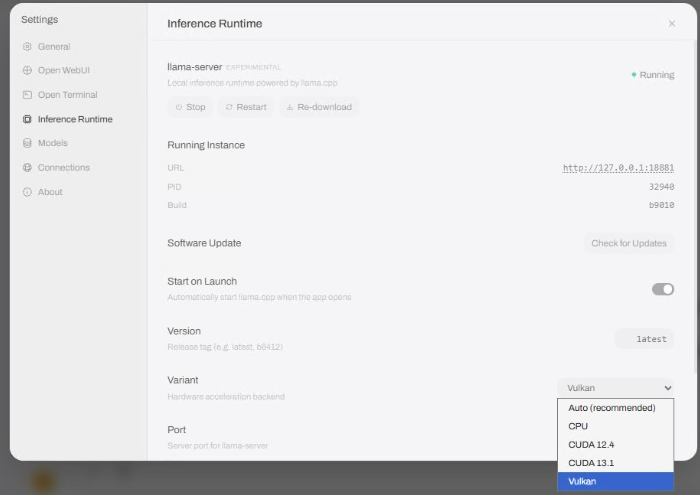Select the highlighted Vulkan option

click(x=616, y=481)
